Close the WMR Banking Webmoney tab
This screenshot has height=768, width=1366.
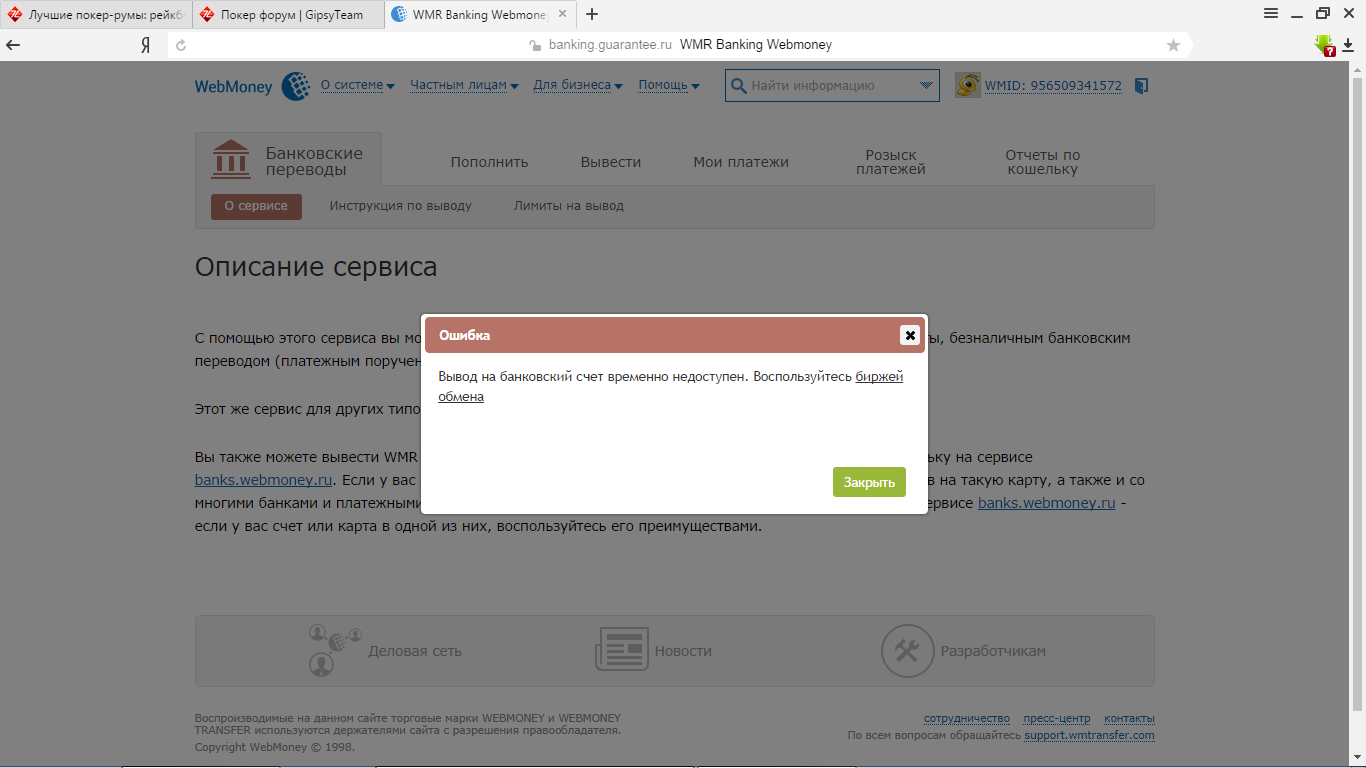click(x=564, y=15)
